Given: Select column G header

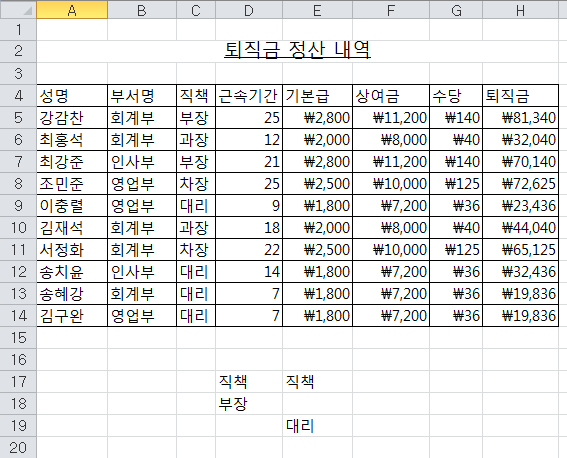Looking at the screenshot, I should [456, 10].
